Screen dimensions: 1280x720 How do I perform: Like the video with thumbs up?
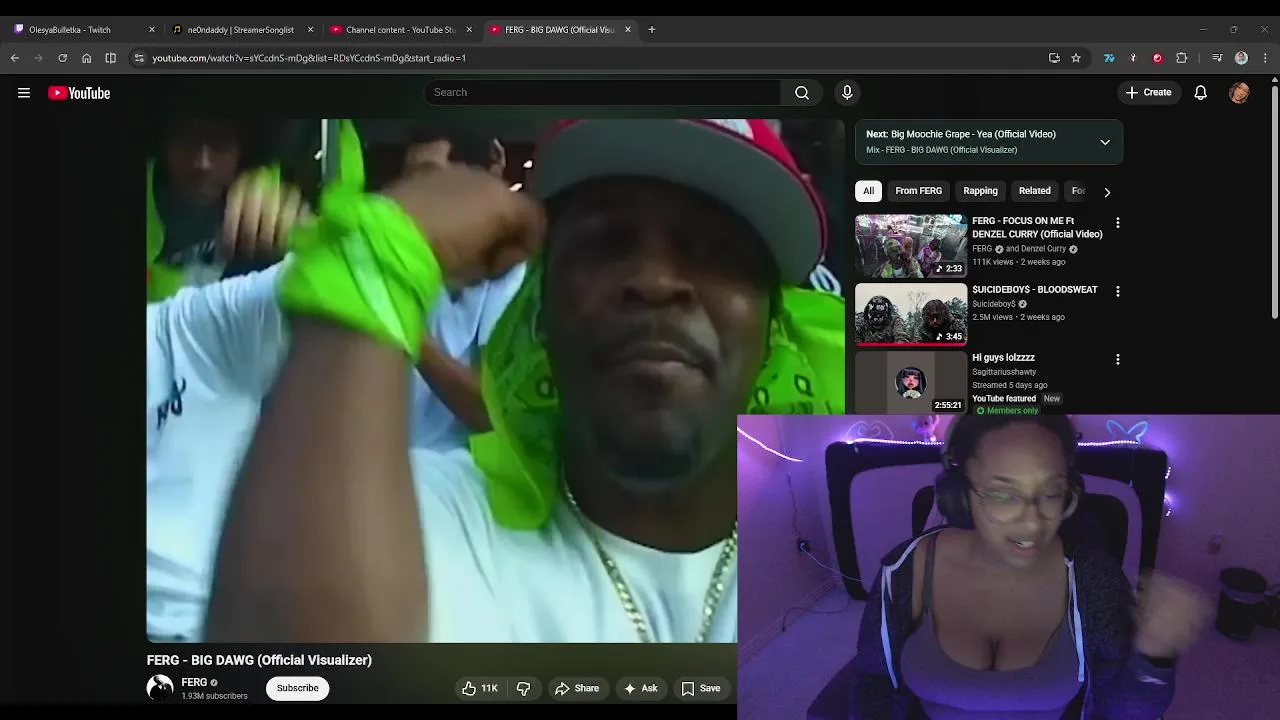(479, 688)
